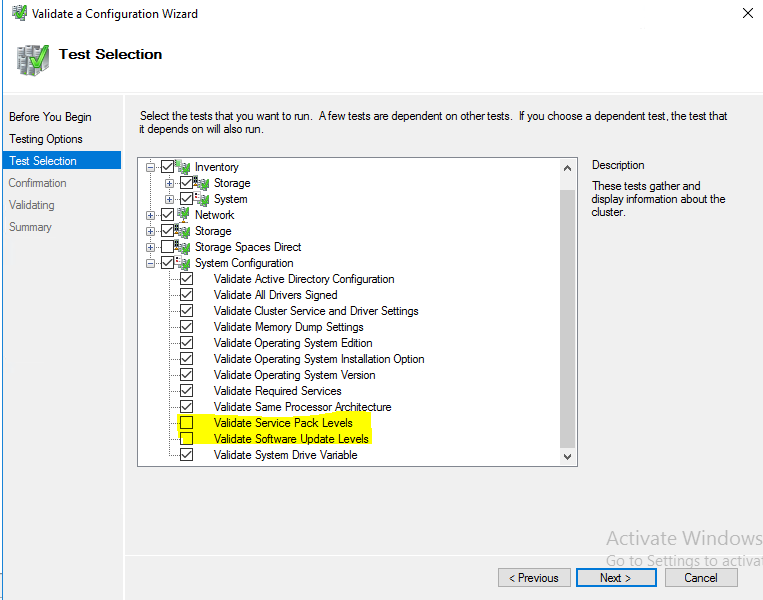Collapse the System Configuration node
The width and height of the screenshot is (763, 600).
[x=150, y=263]
